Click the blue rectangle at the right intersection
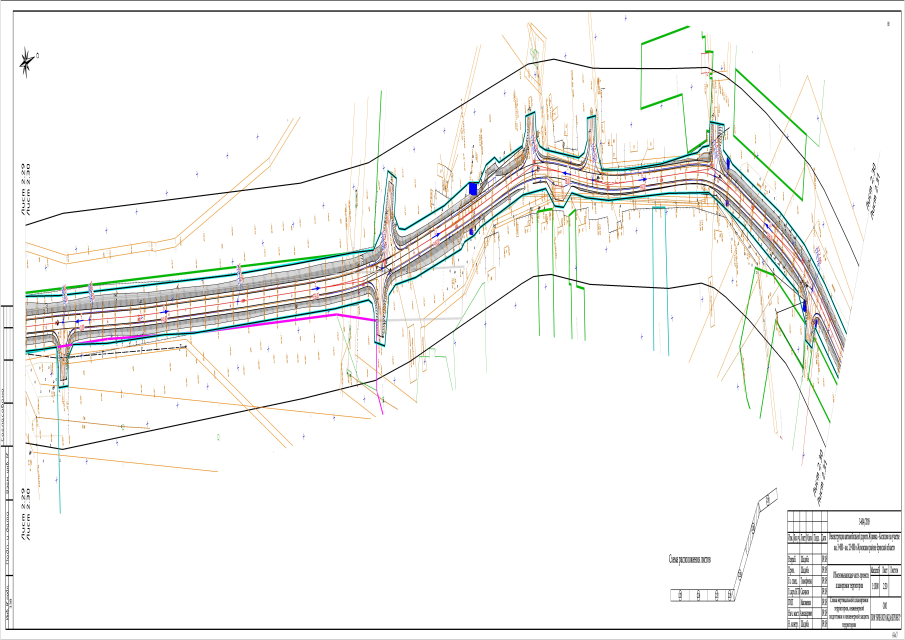Viewport: 905px width, 640px height. [729, 163]
